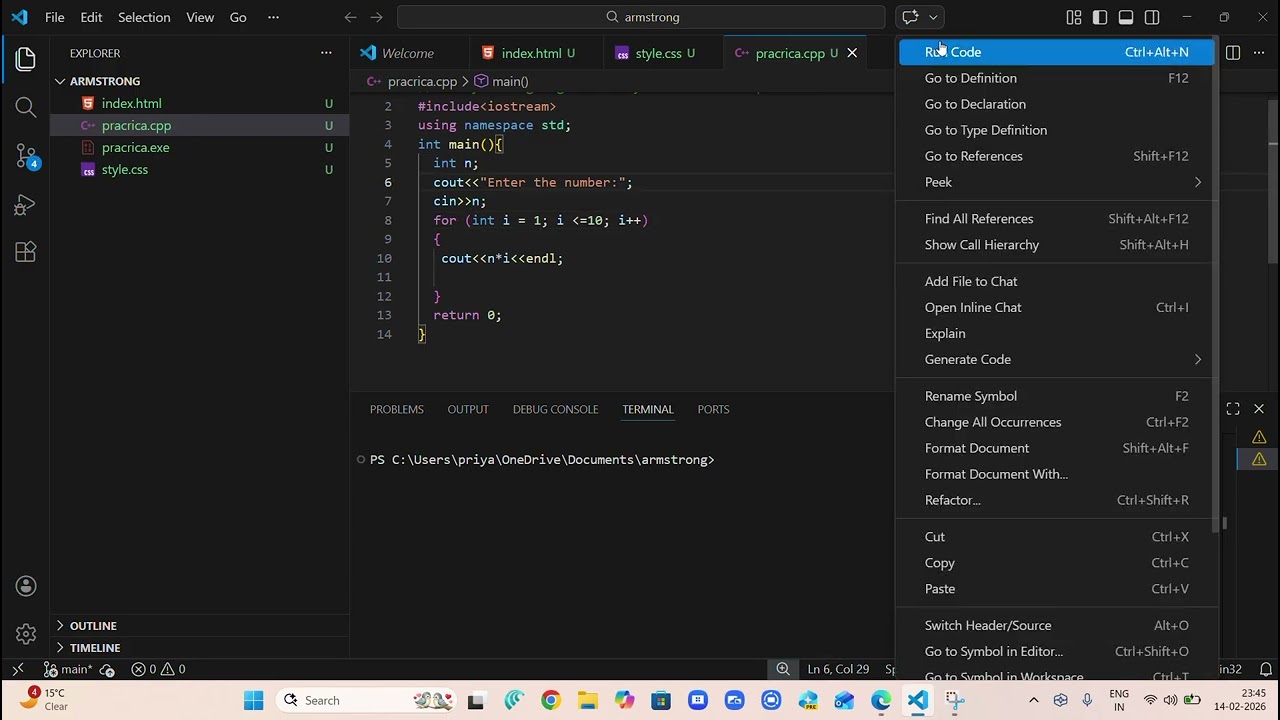Choose Run Code from context menu
The height and width of the screenshot is (720, 1280).
pos(1056,52)
